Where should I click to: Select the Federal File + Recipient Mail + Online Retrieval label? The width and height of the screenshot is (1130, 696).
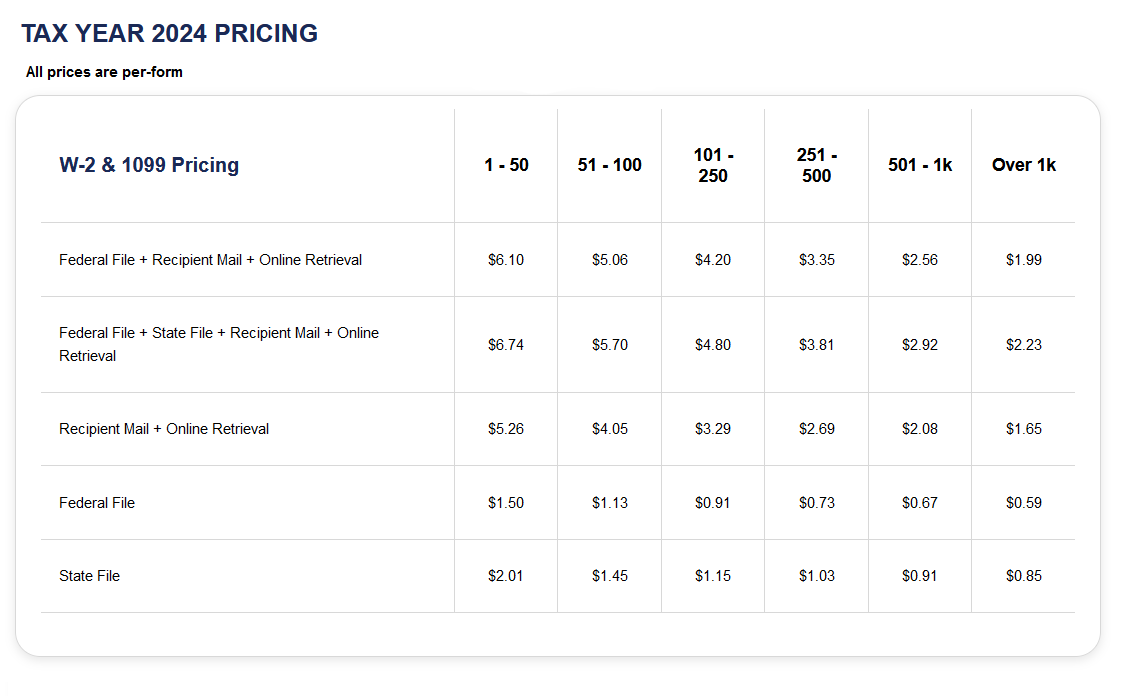210,260
